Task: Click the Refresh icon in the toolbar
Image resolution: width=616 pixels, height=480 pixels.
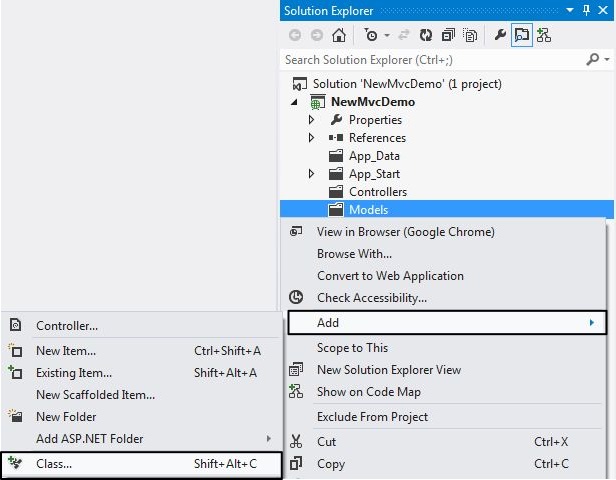Action: pos(426,35)
